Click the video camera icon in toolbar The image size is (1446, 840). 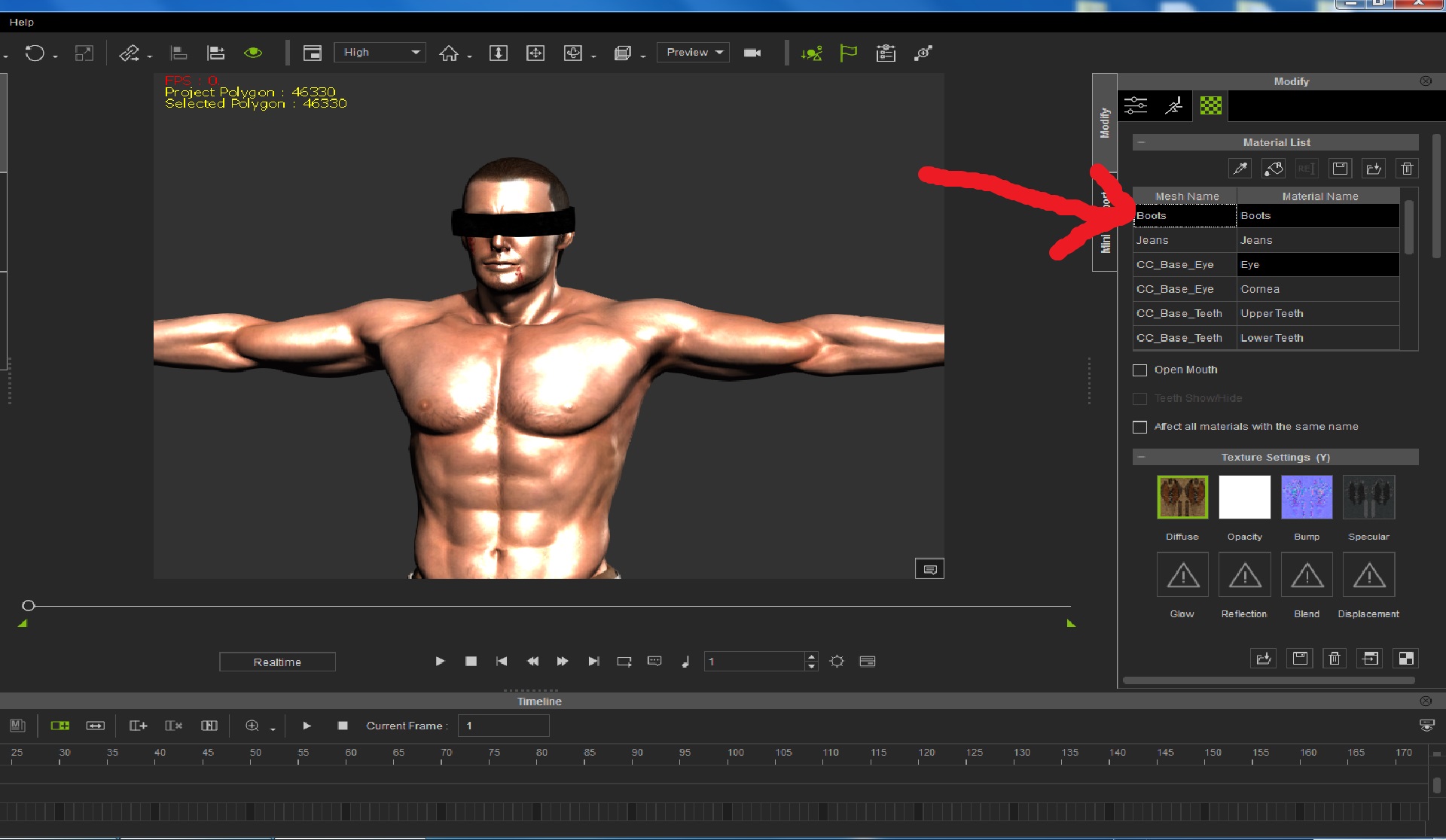pos(752,53)
